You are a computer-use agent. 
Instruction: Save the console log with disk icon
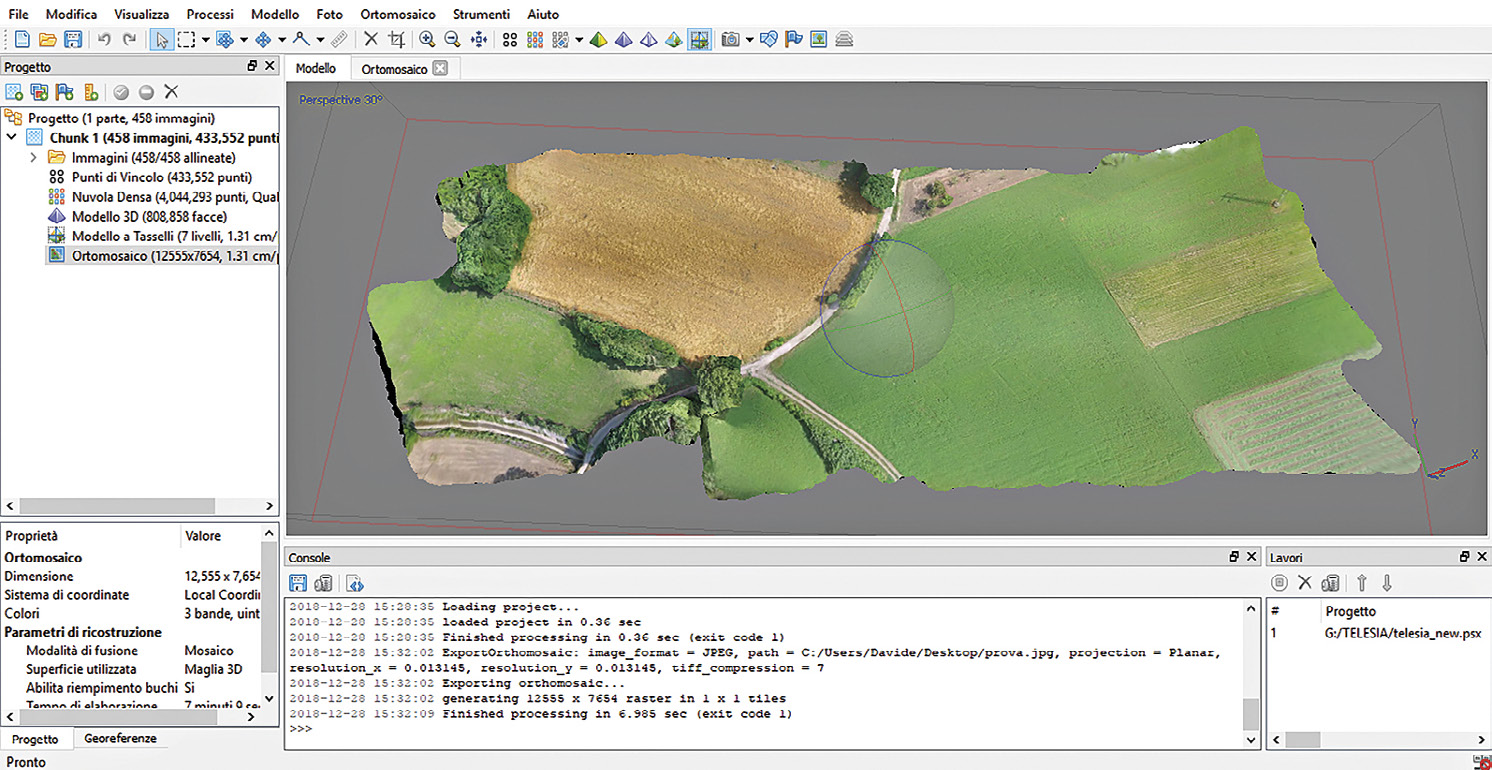coord(298,583)
